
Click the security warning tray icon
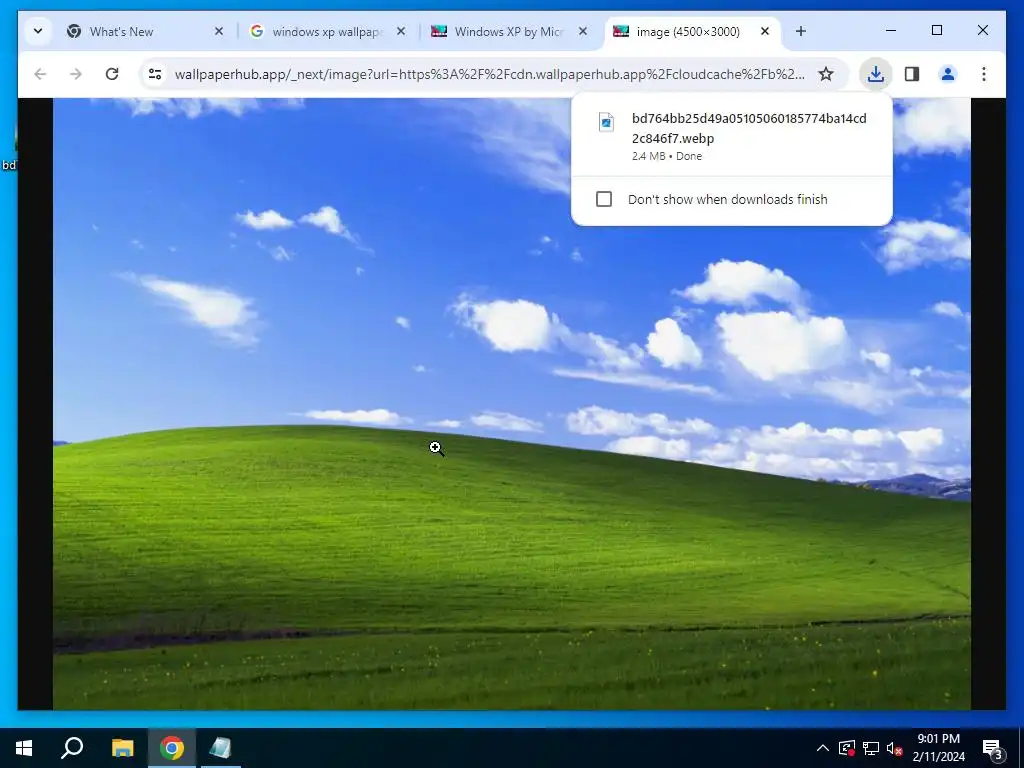[x=847, y=748]
